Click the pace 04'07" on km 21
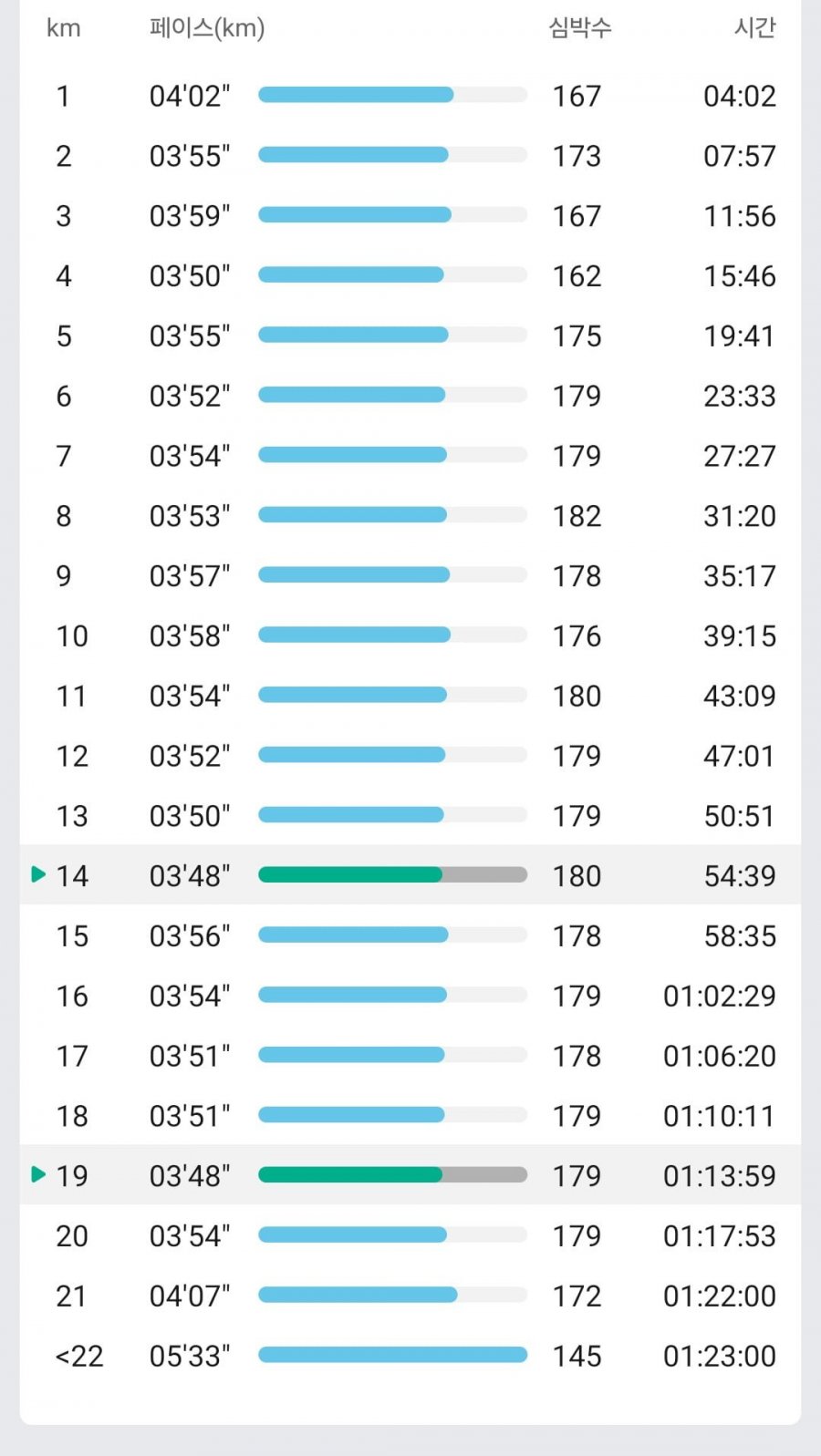Image resolution: width=821 pixels, height=1456 pixels. [190, 1296]
